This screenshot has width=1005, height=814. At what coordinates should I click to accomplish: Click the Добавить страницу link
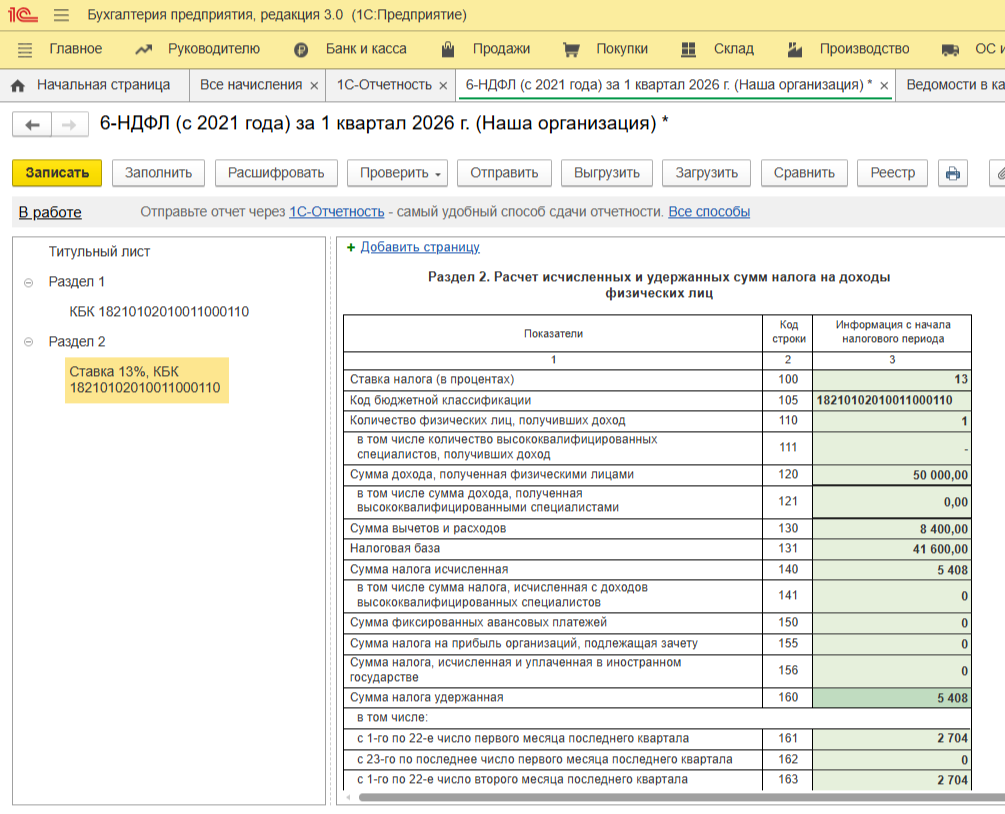tap(420, 247)
